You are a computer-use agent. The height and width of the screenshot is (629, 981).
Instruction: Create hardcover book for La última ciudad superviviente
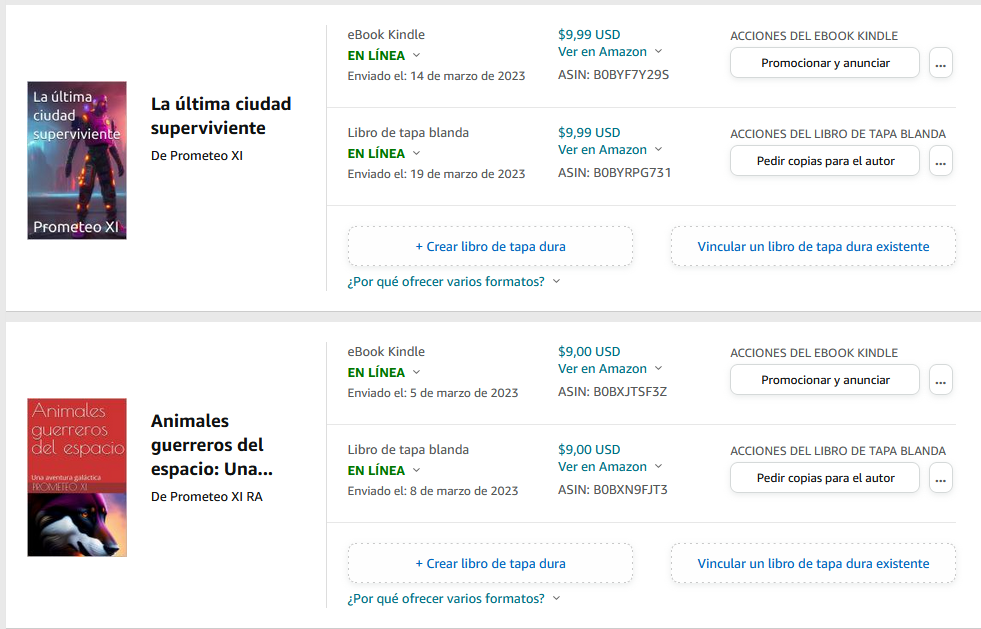tap(490, 246)
